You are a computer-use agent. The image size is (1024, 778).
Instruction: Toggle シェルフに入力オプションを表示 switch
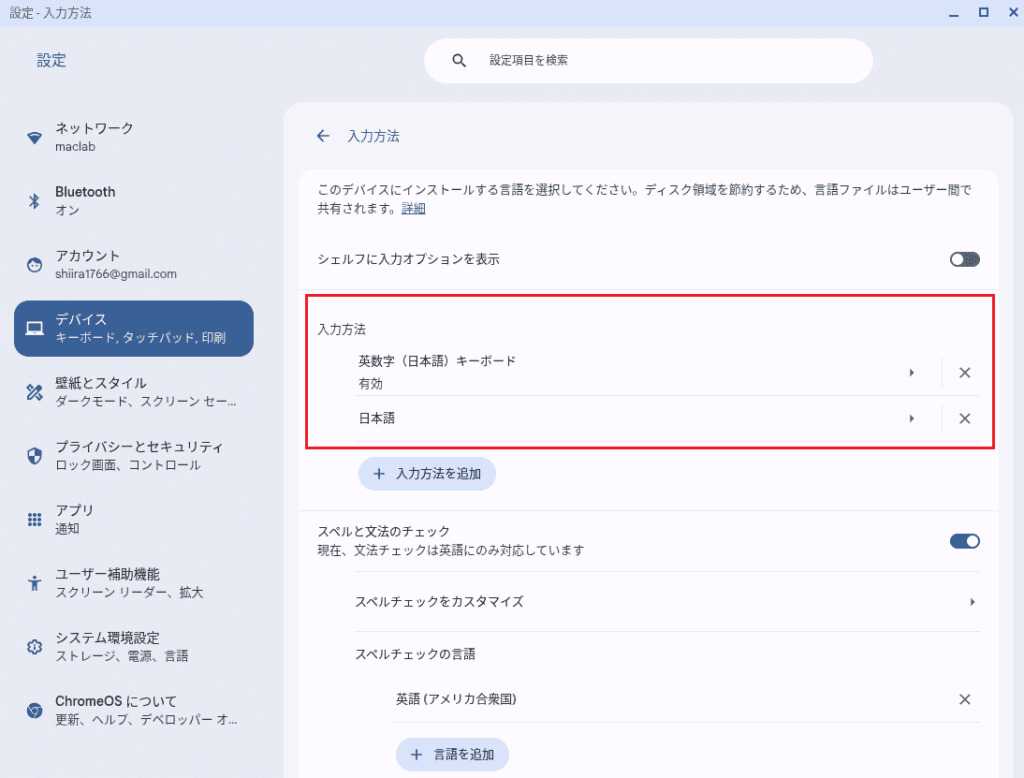[x=965, y=259]
